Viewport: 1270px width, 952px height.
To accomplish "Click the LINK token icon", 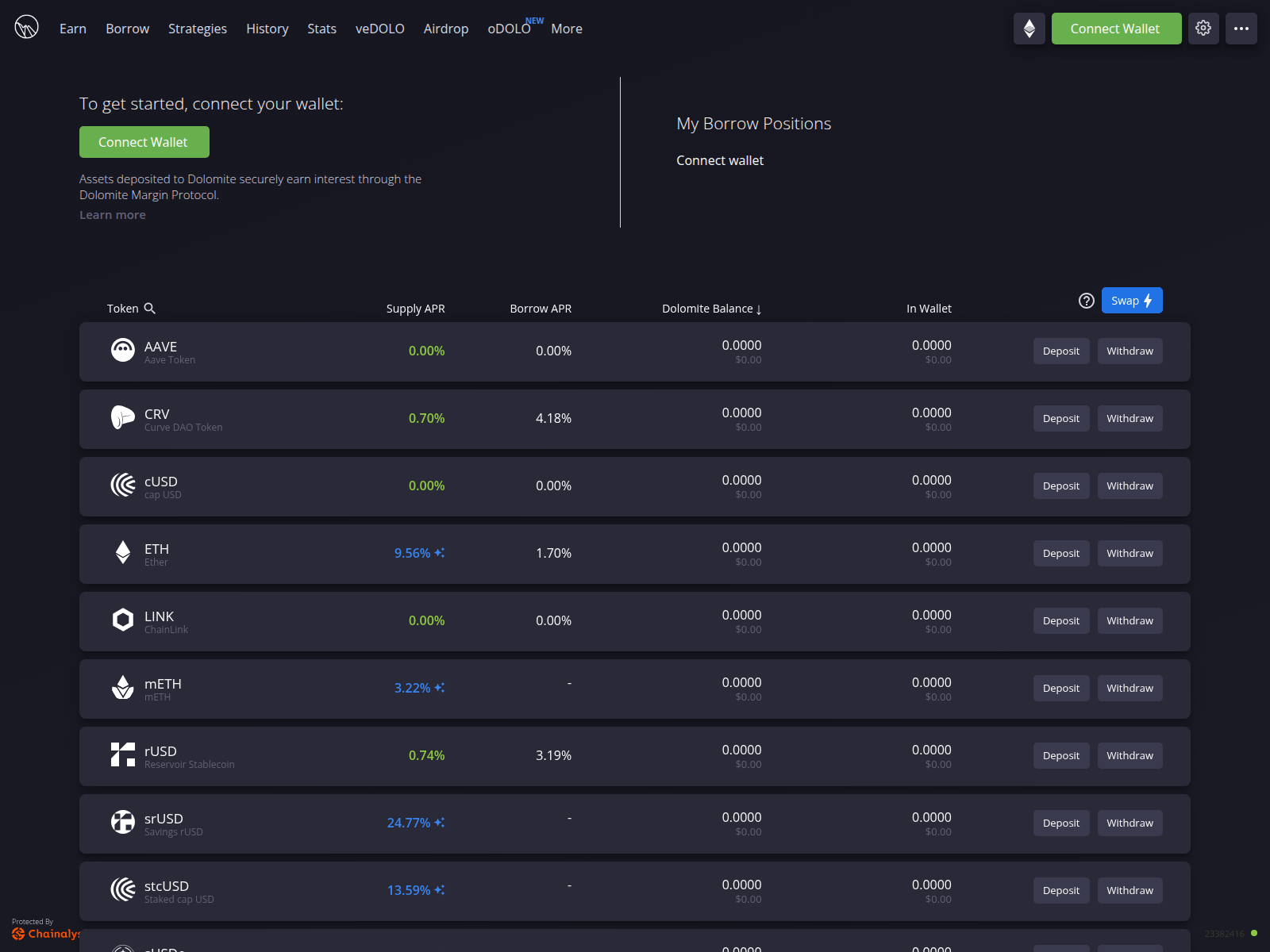I will pyautogui.click(x=123, y=620).
